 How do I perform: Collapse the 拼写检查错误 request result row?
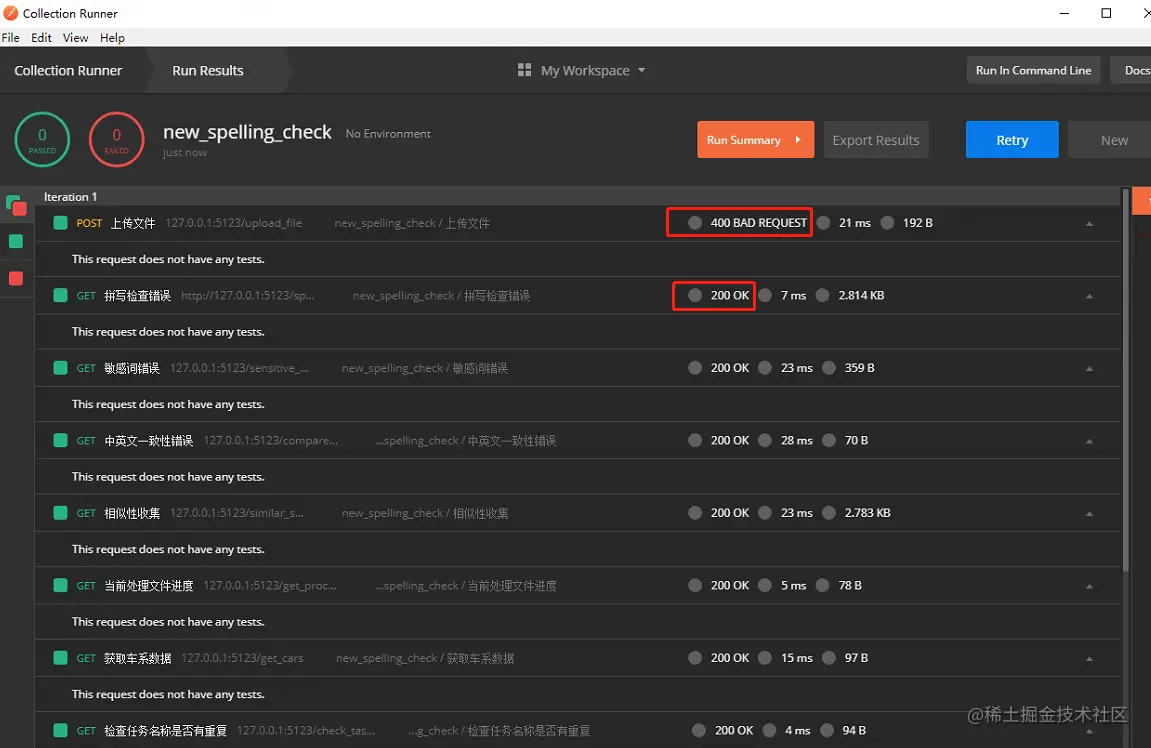point(1089,296)
